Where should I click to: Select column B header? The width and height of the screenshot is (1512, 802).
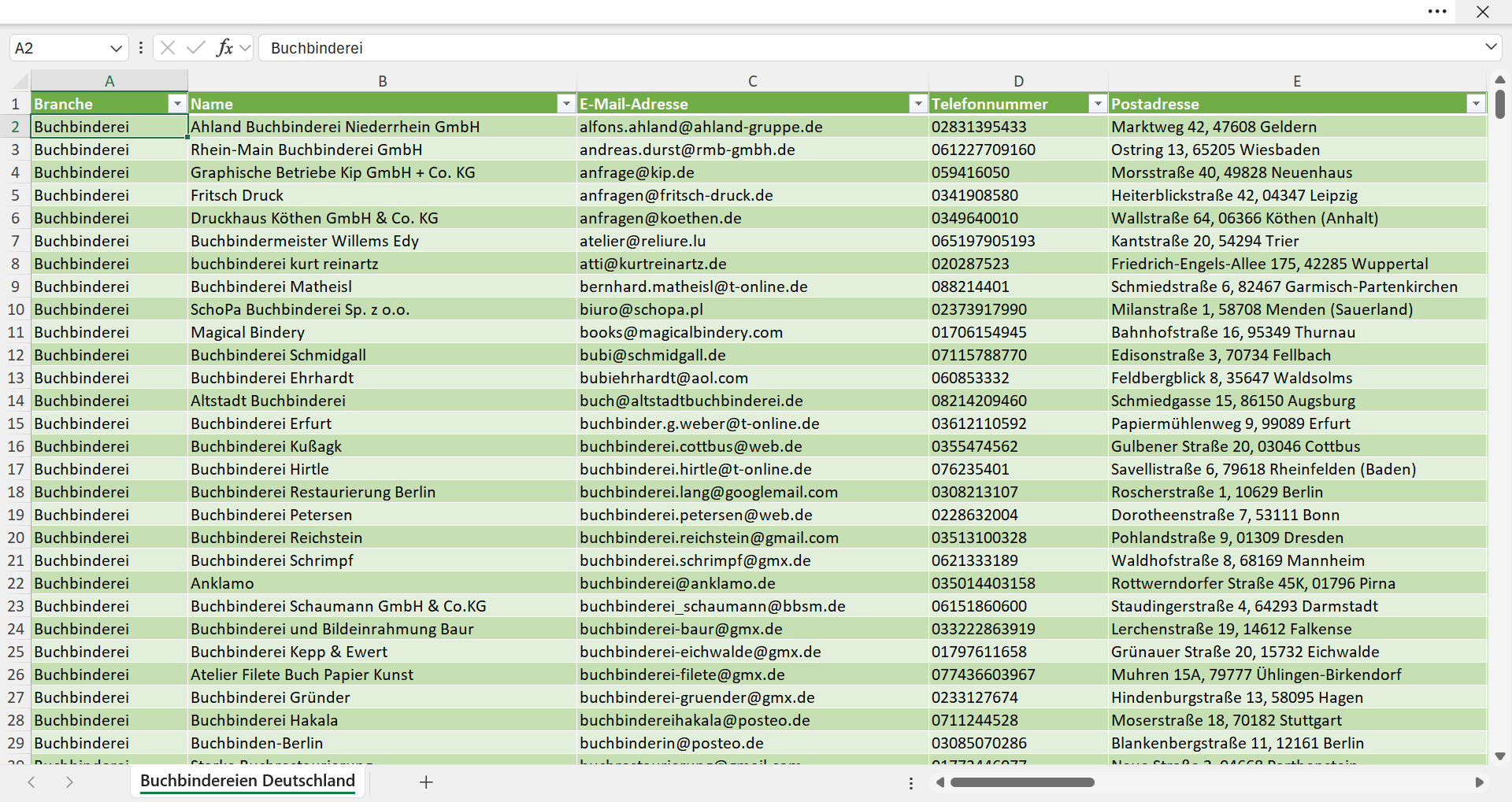[x=383, y=81]
